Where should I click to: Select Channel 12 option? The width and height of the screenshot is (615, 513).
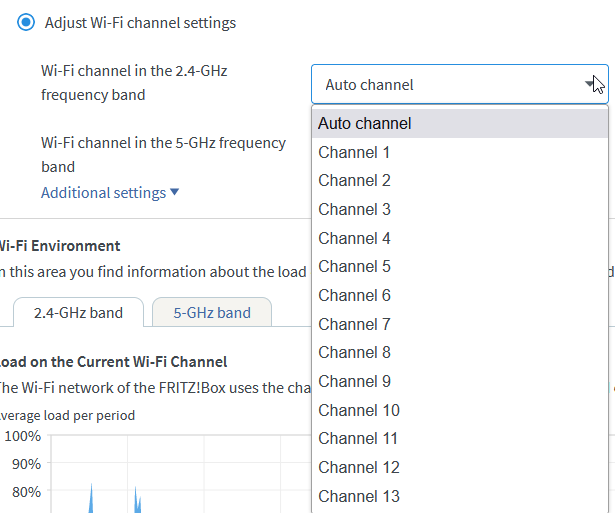pos(460,467)
